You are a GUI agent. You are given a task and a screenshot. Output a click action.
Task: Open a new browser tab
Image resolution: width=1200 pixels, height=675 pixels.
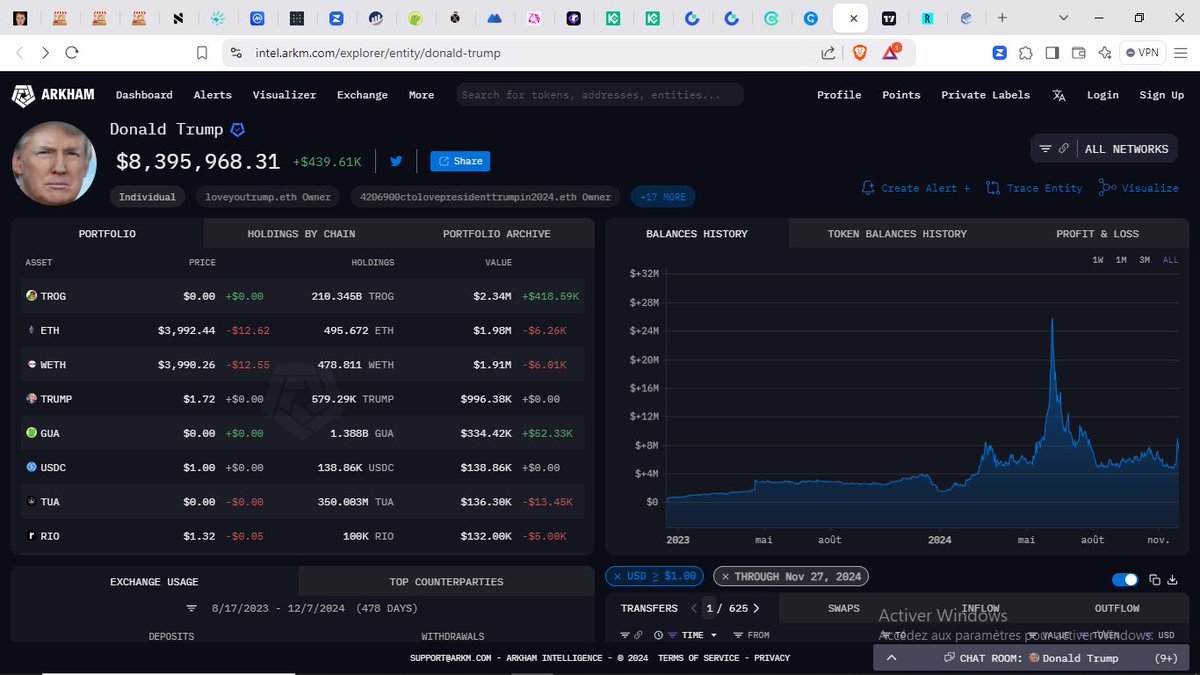[x=1003, y=18]
